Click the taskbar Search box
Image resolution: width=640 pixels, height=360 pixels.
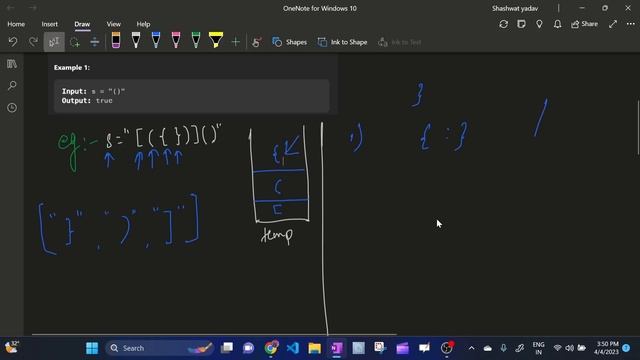tap(160, 348)
